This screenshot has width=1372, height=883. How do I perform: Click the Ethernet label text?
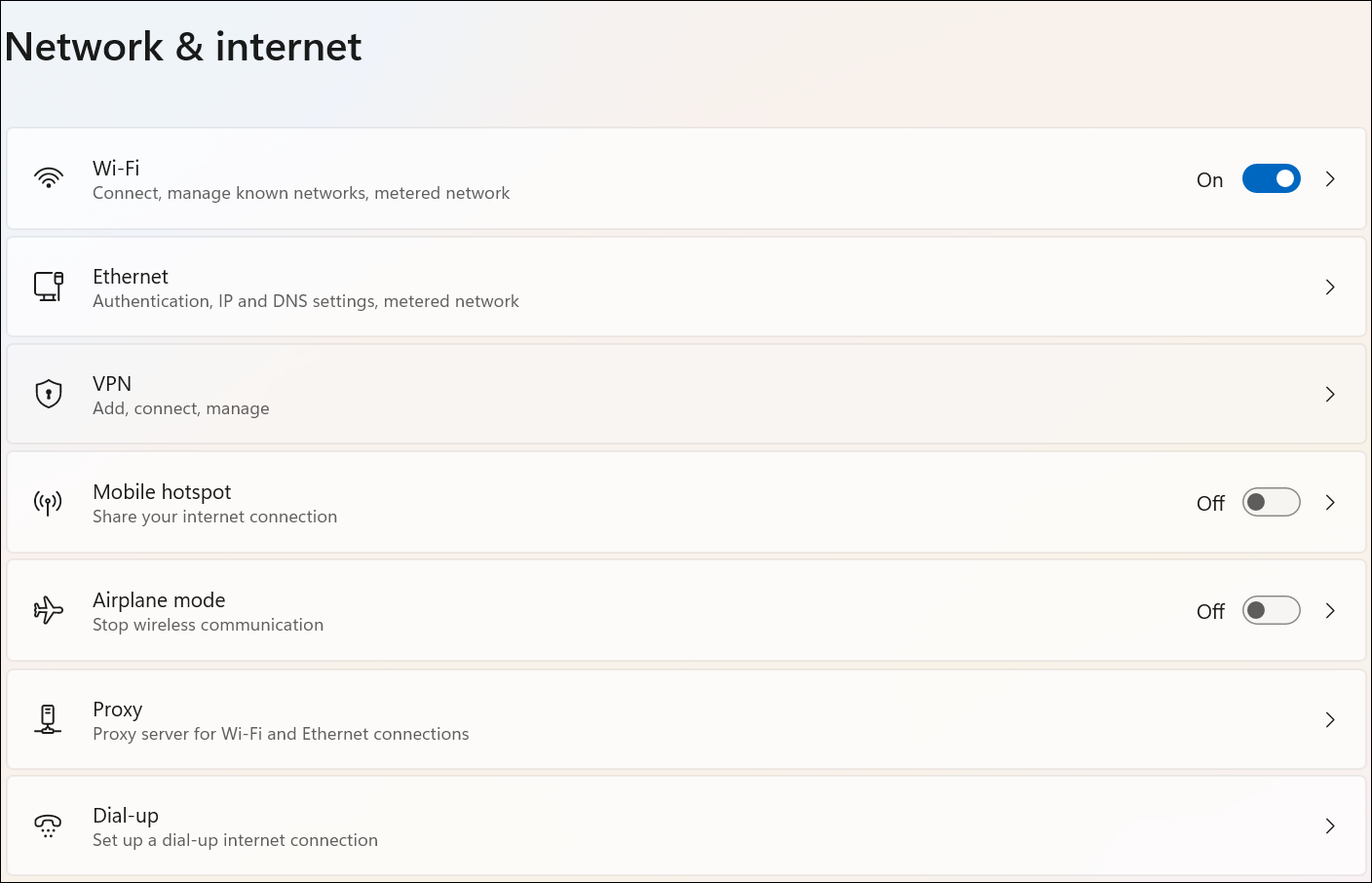[x=130, y=276]
